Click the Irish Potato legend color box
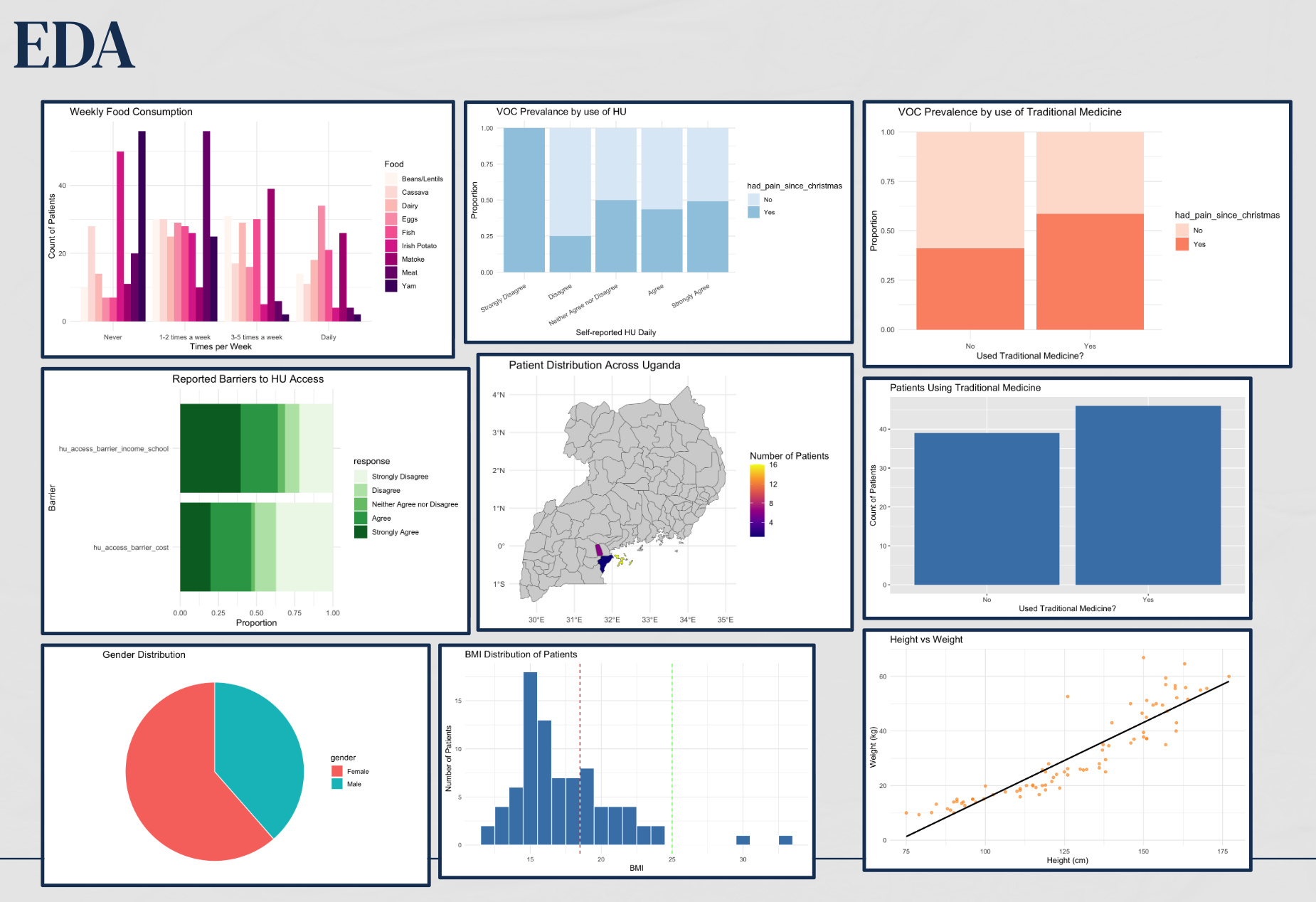 [391, 245]
